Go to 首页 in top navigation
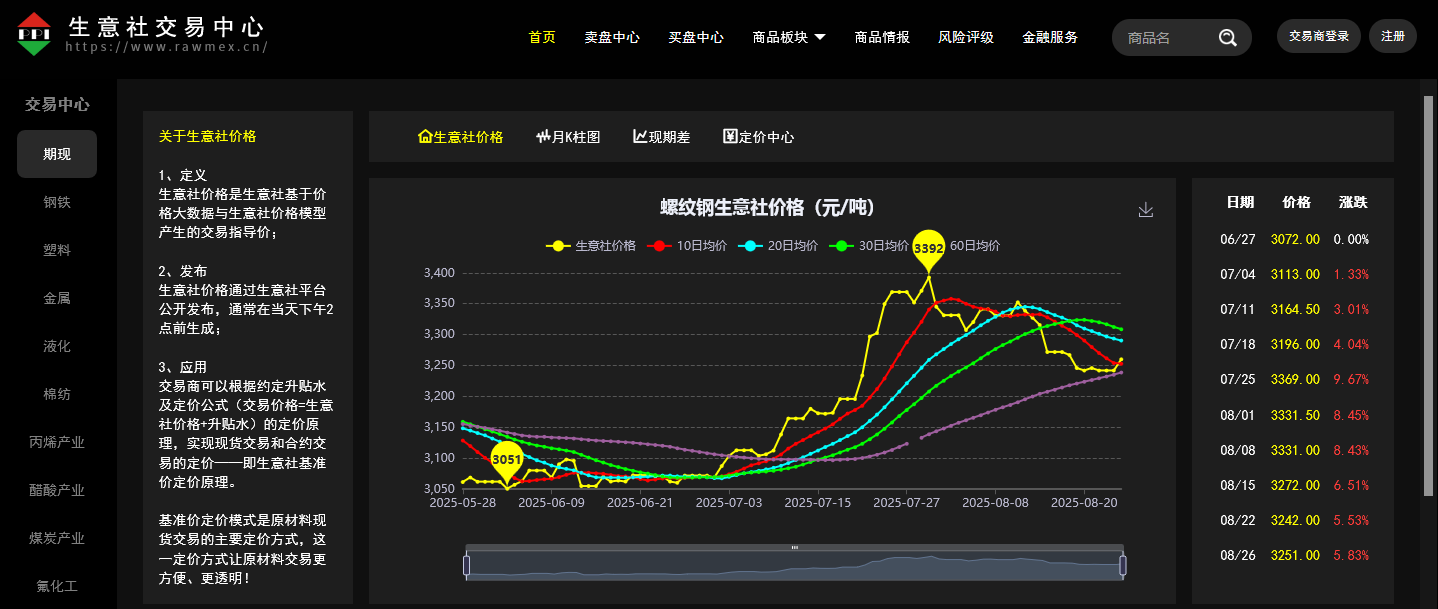 pyautogui.click(x=542, y=38)
